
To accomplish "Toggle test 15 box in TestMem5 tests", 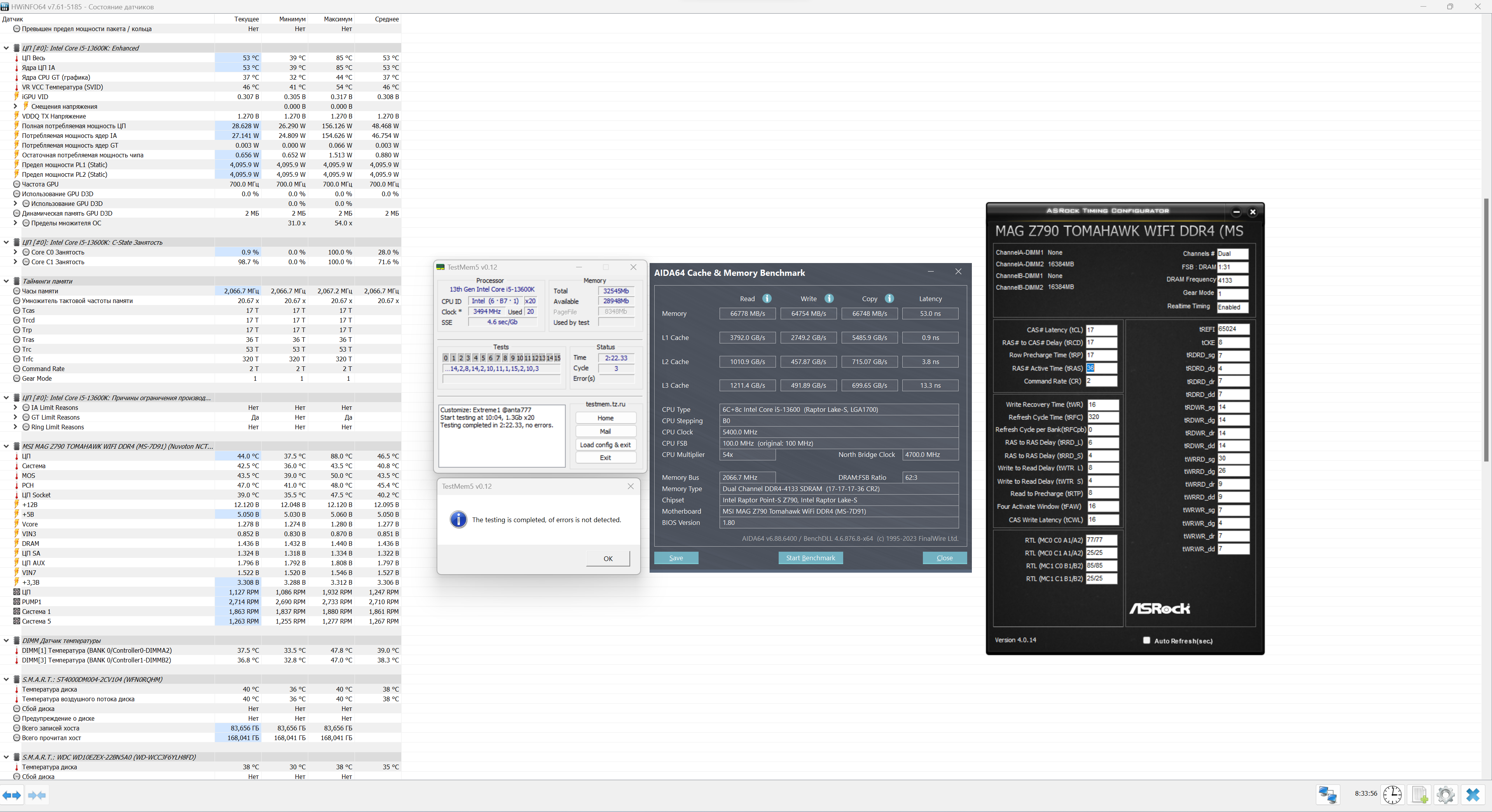I will tap(557, 358).
